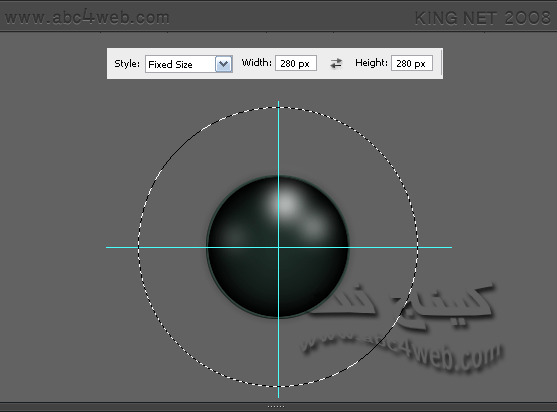
Task: Click the KING NET 2008 header text
Action: [482, 18]
